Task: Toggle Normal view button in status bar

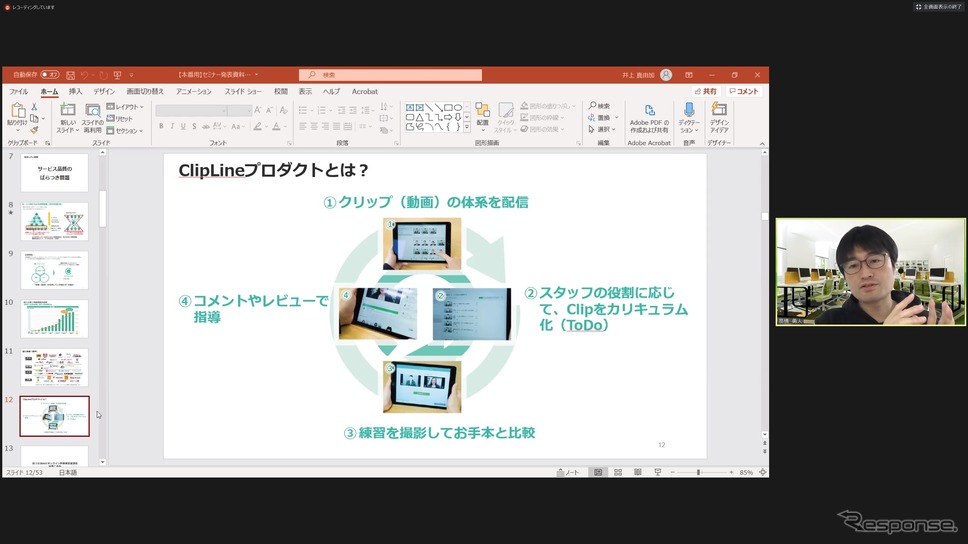Action: pyautogui.click(x=598, y=472)
